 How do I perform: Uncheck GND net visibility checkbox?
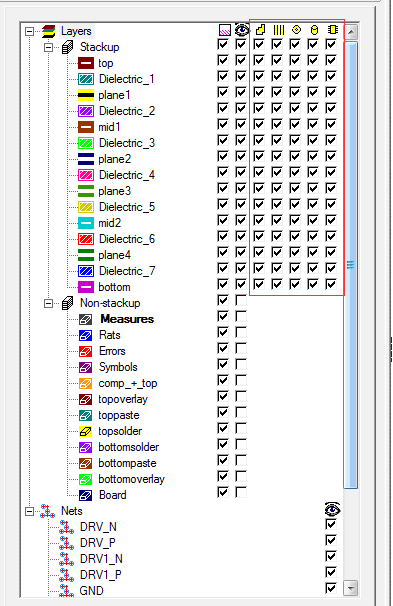331,589
